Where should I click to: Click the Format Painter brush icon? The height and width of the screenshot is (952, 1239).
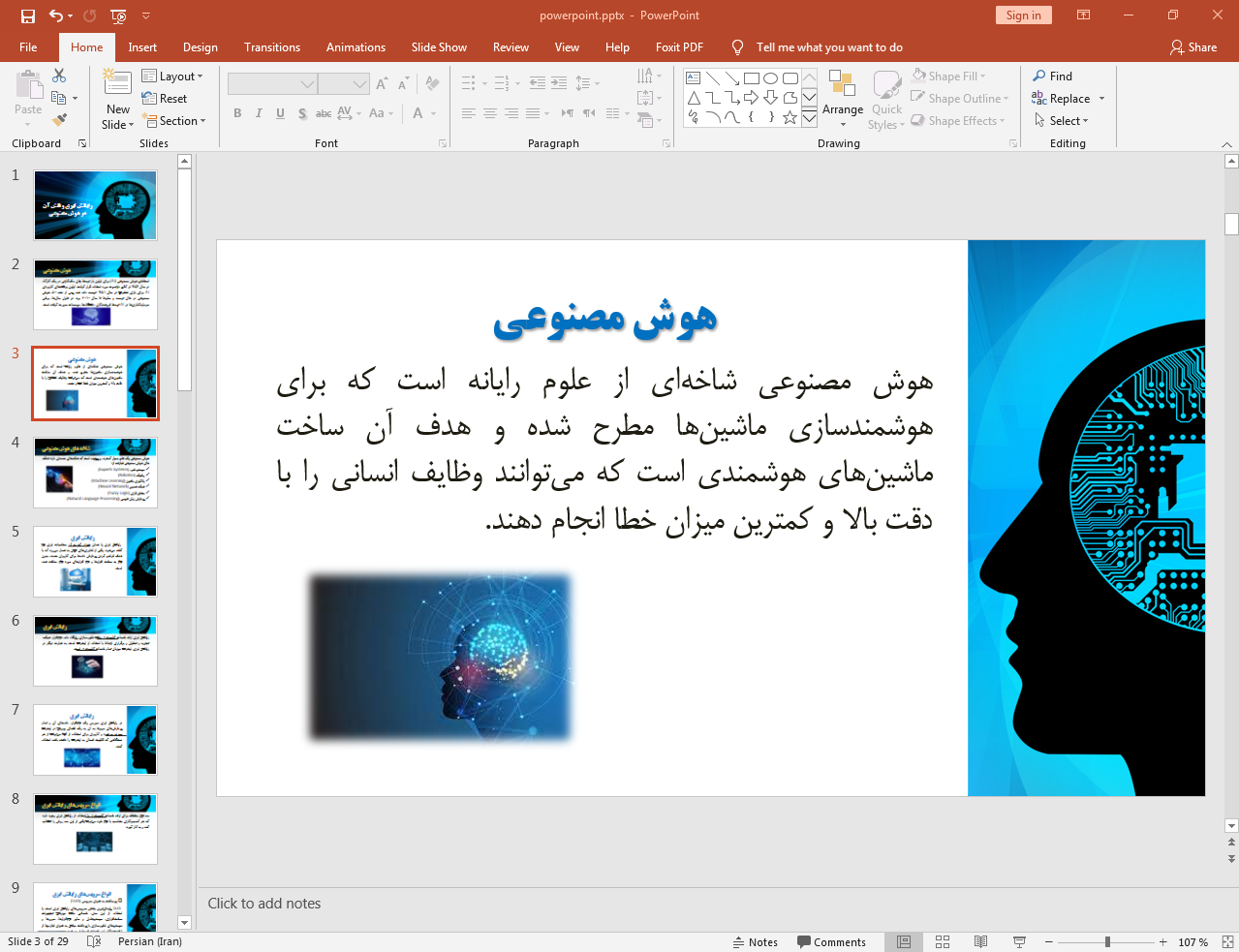[x=59, y=120]
